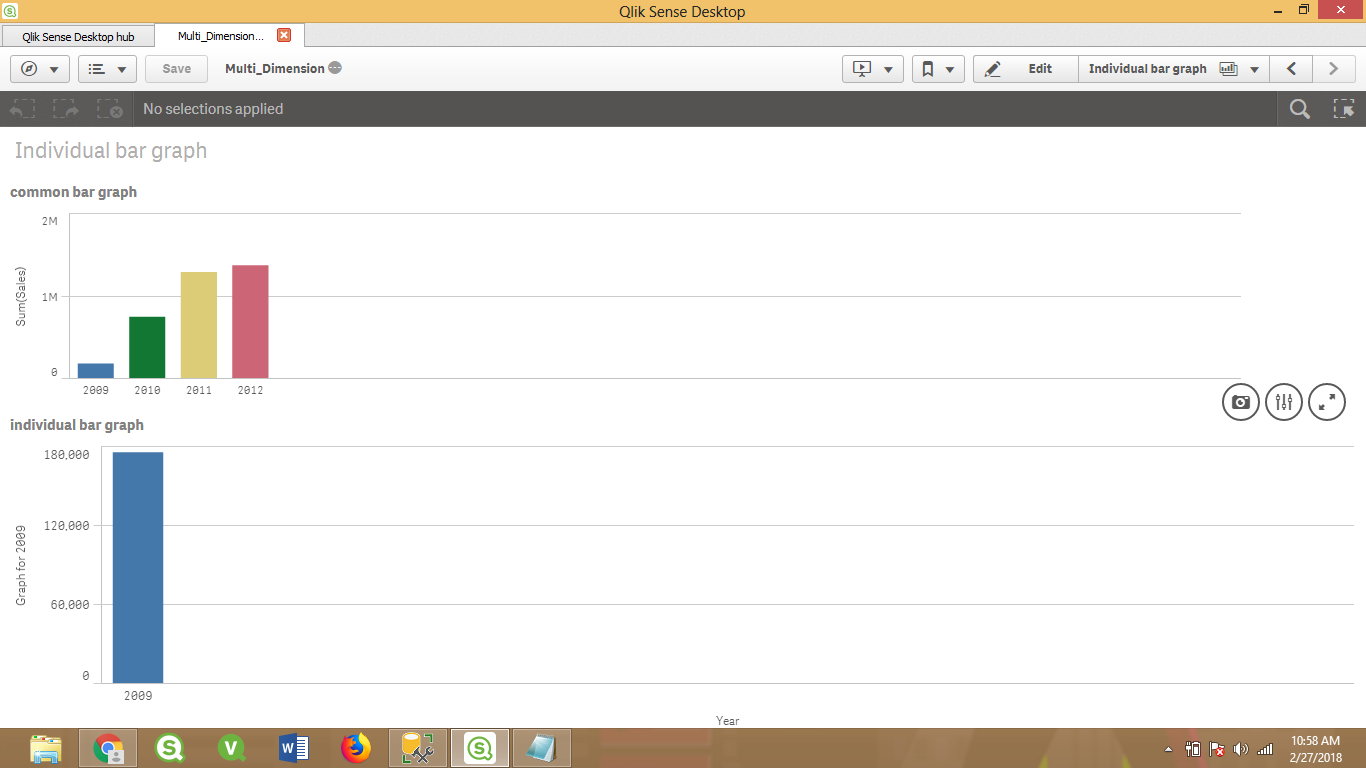Click the Save button
This screenshot has height=768, width=1366.
click(175, 68)
